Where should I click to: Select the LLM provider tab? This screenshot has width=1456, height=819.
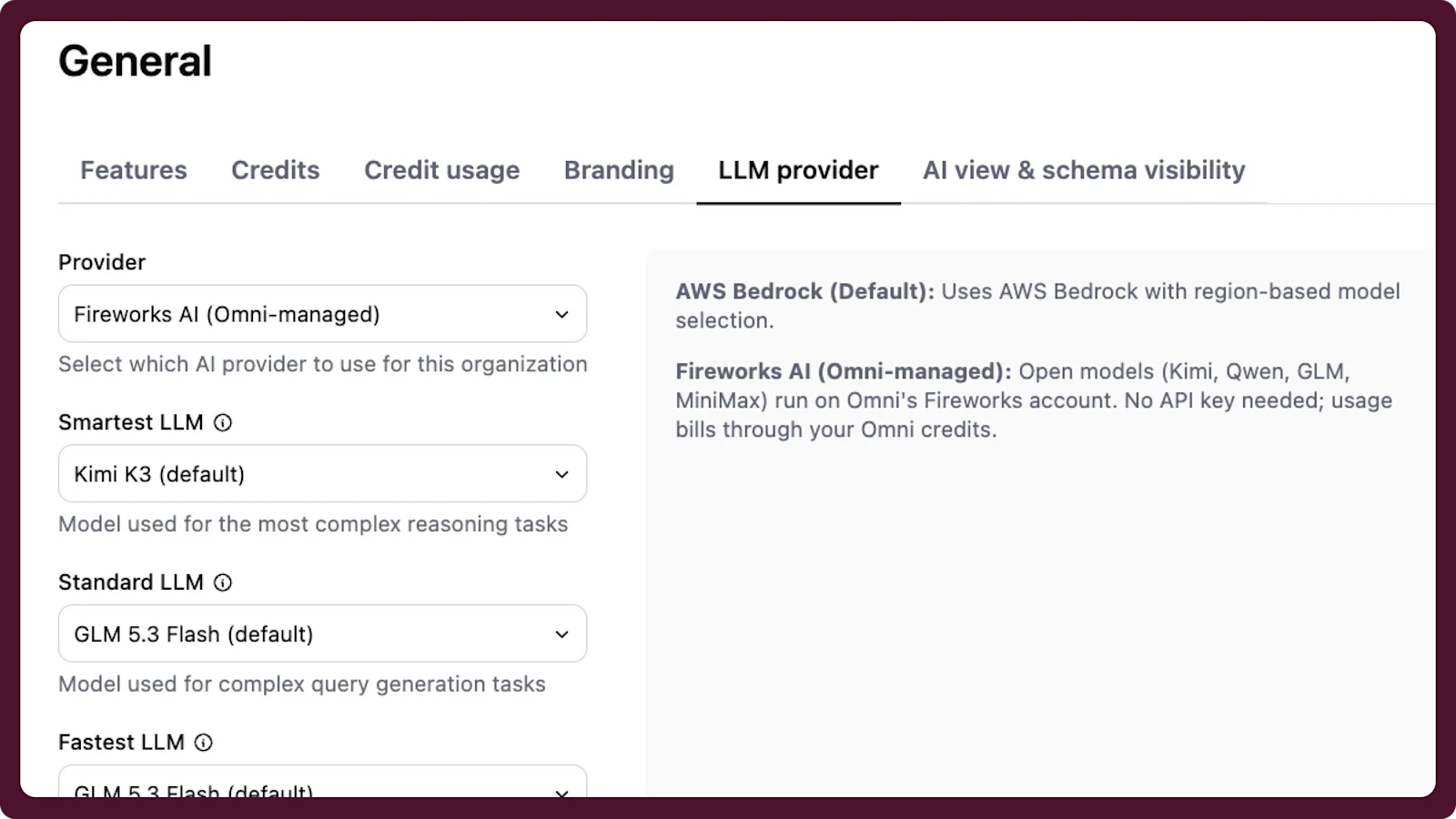[x=798, y=170]
